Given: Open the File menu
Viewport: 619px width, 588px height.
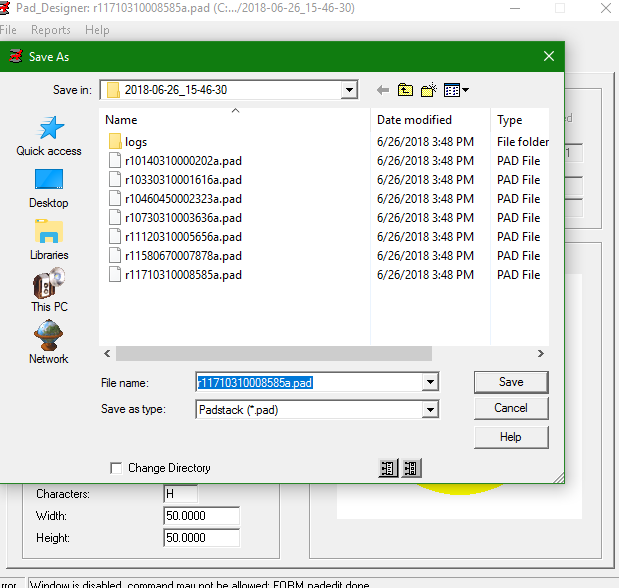Looking at the screenshot, I should (8, 30).
